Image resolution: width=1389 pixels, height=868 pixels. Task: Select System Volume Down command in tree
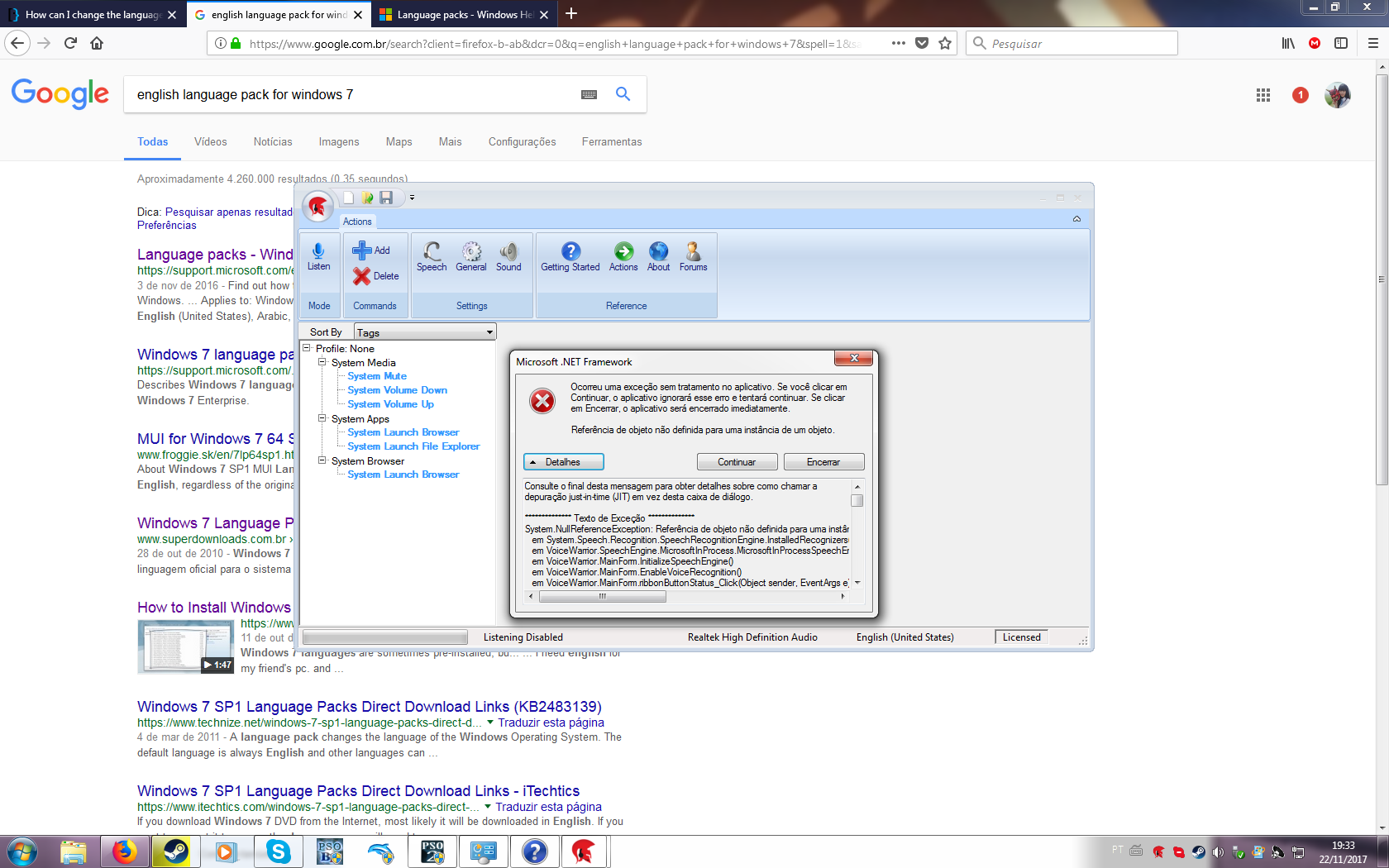click(398, 390)
